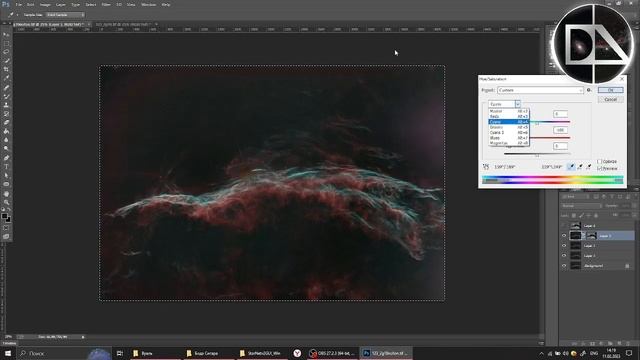The width and height of the screenshot is (640, 360).
Task: Select the Crop tool
Action: 6,69
